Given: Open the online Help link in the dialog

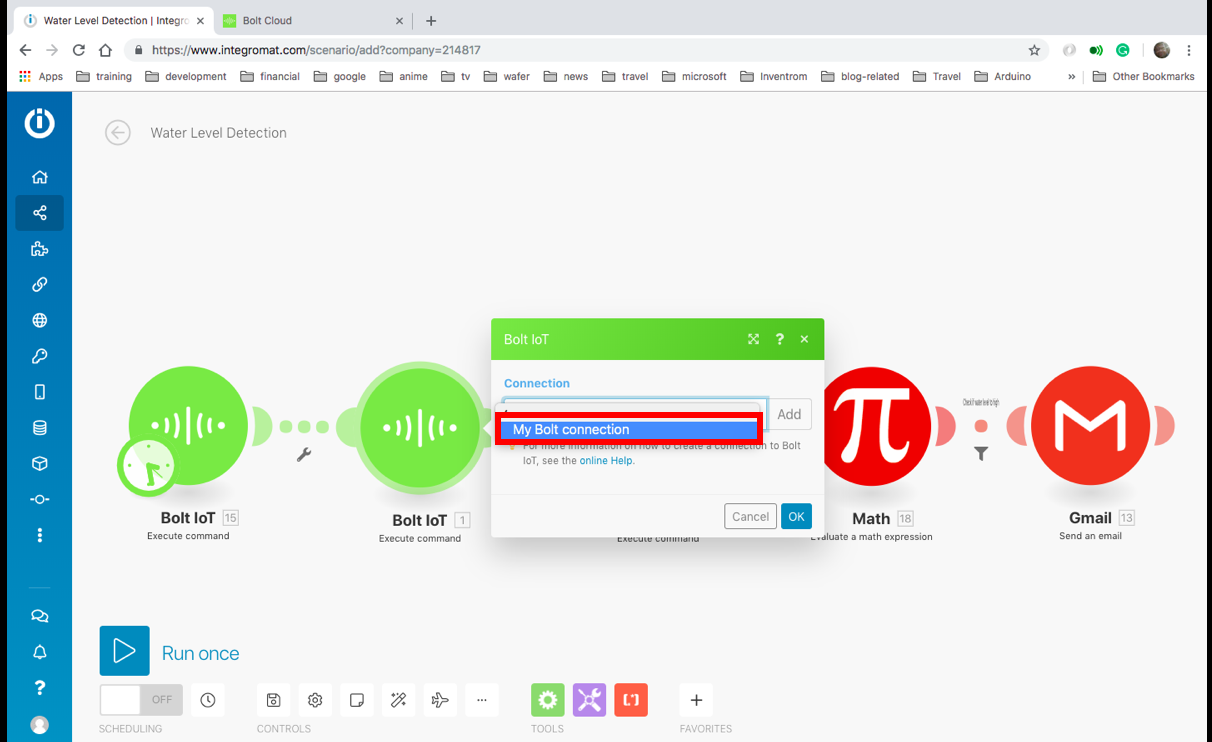Looking at the screenshot, I should point(607,460).
